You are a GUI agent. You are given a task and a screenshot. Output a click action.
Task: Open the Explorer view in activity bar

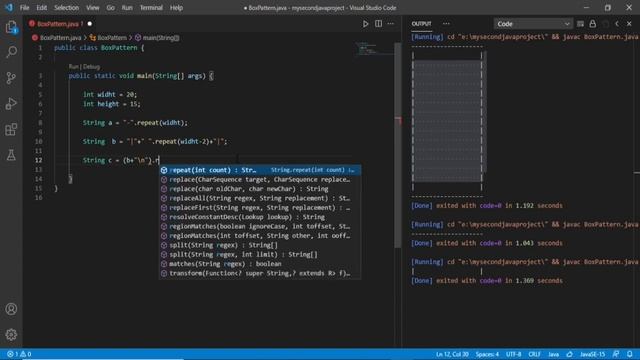[11, 28]
